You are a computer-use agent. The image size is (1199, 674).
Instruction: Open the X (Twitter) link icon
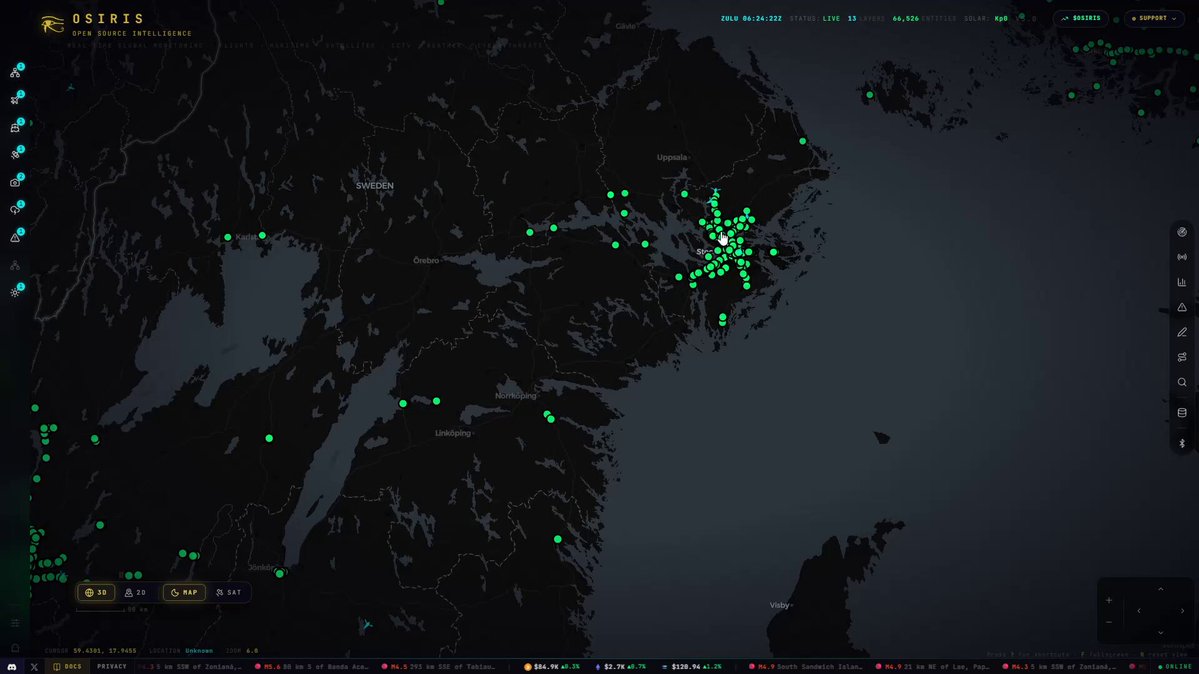coord(34,667)
